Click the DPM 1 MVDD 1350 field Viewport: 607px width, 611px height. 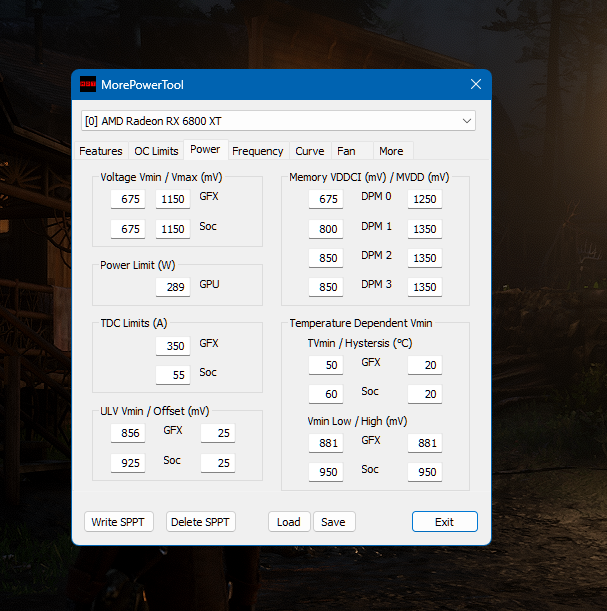(x=425, y=229)
